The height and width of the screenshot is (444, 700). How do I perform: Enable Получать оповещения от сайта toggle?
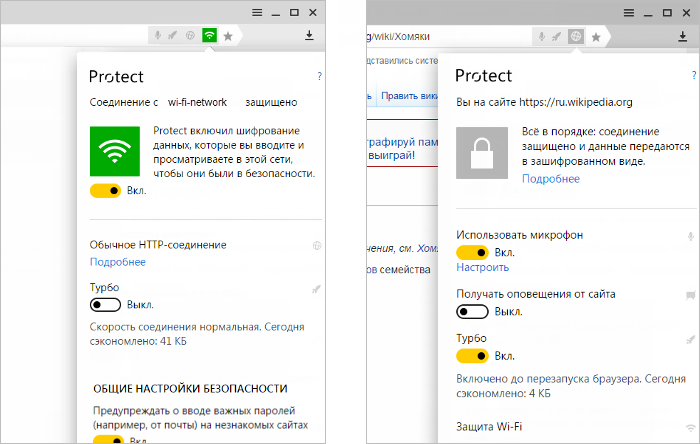pos(472,311)
